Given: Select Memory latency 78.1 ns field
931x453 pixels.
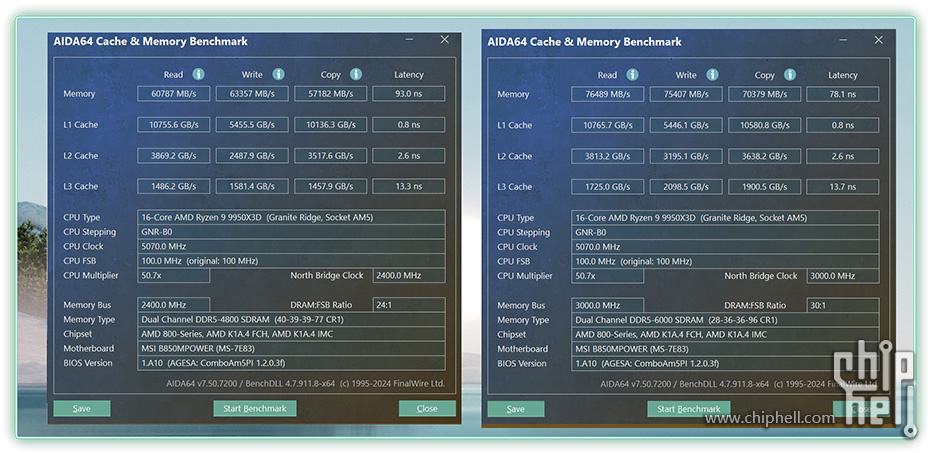Looking at the screenshot, I should tap(843, 94).
